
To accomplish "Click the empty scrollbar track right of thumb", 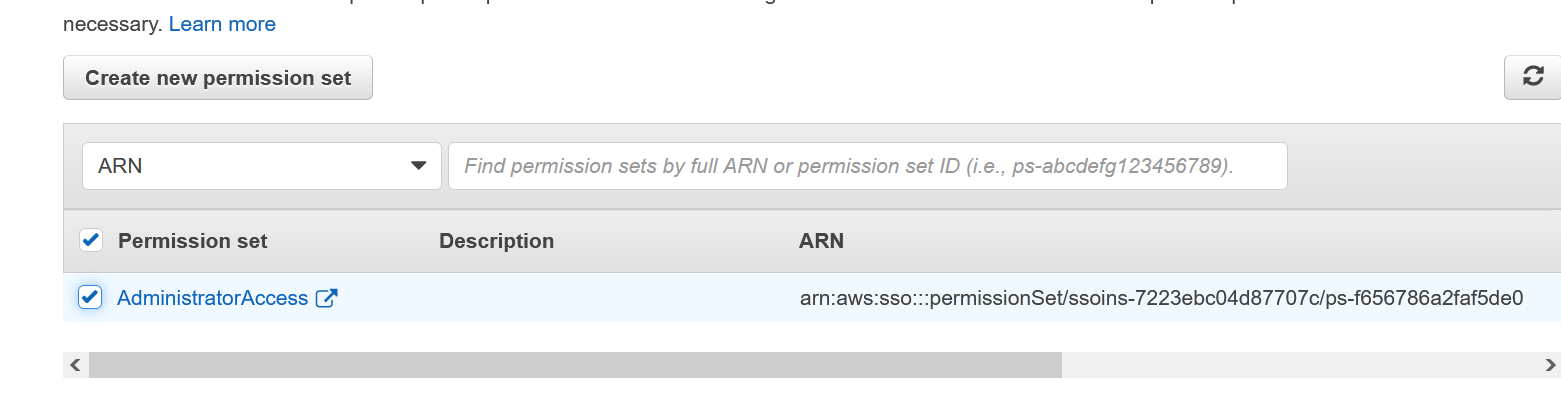I will [1299, 365].
